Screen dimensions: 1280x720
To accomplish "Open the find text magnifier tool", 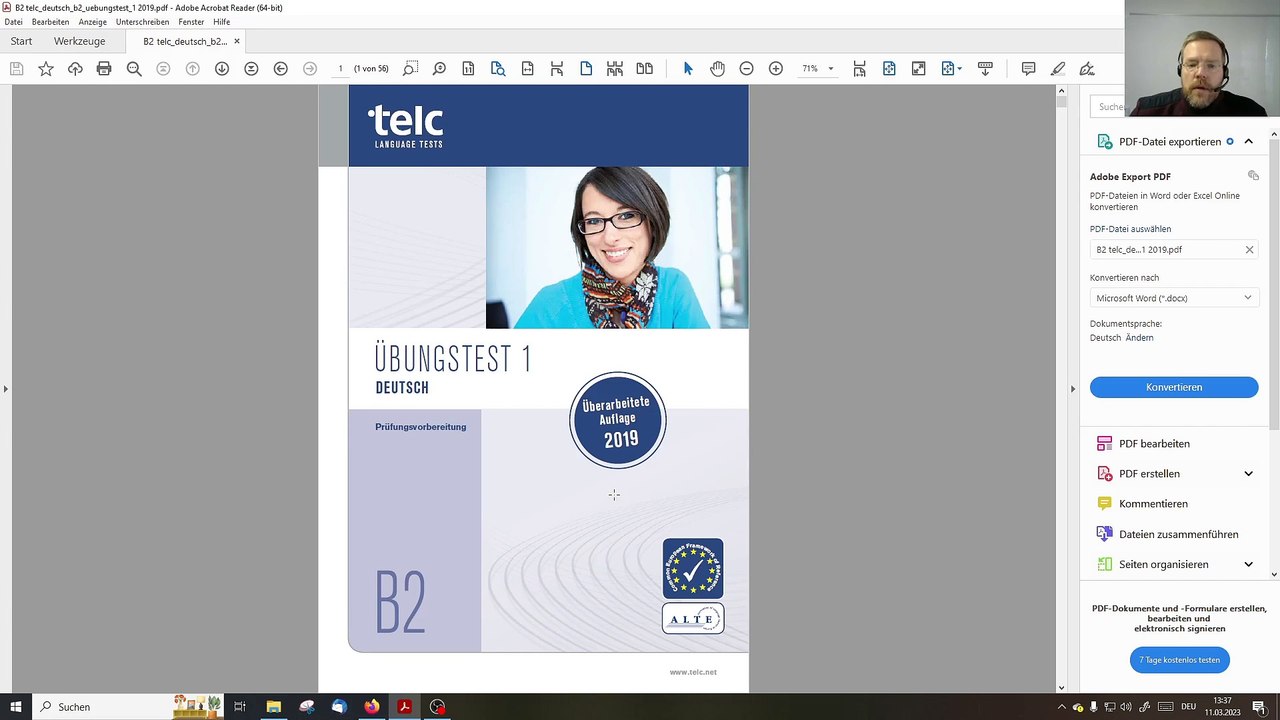I will click(x=134, y=68).
